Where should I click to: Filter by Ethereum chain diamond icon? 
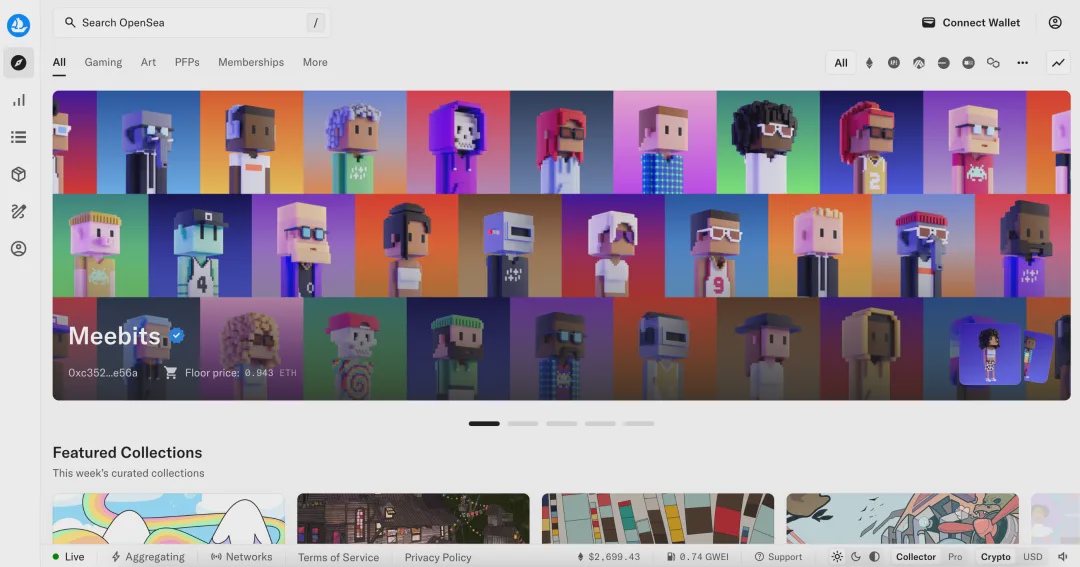coord(869,63)
